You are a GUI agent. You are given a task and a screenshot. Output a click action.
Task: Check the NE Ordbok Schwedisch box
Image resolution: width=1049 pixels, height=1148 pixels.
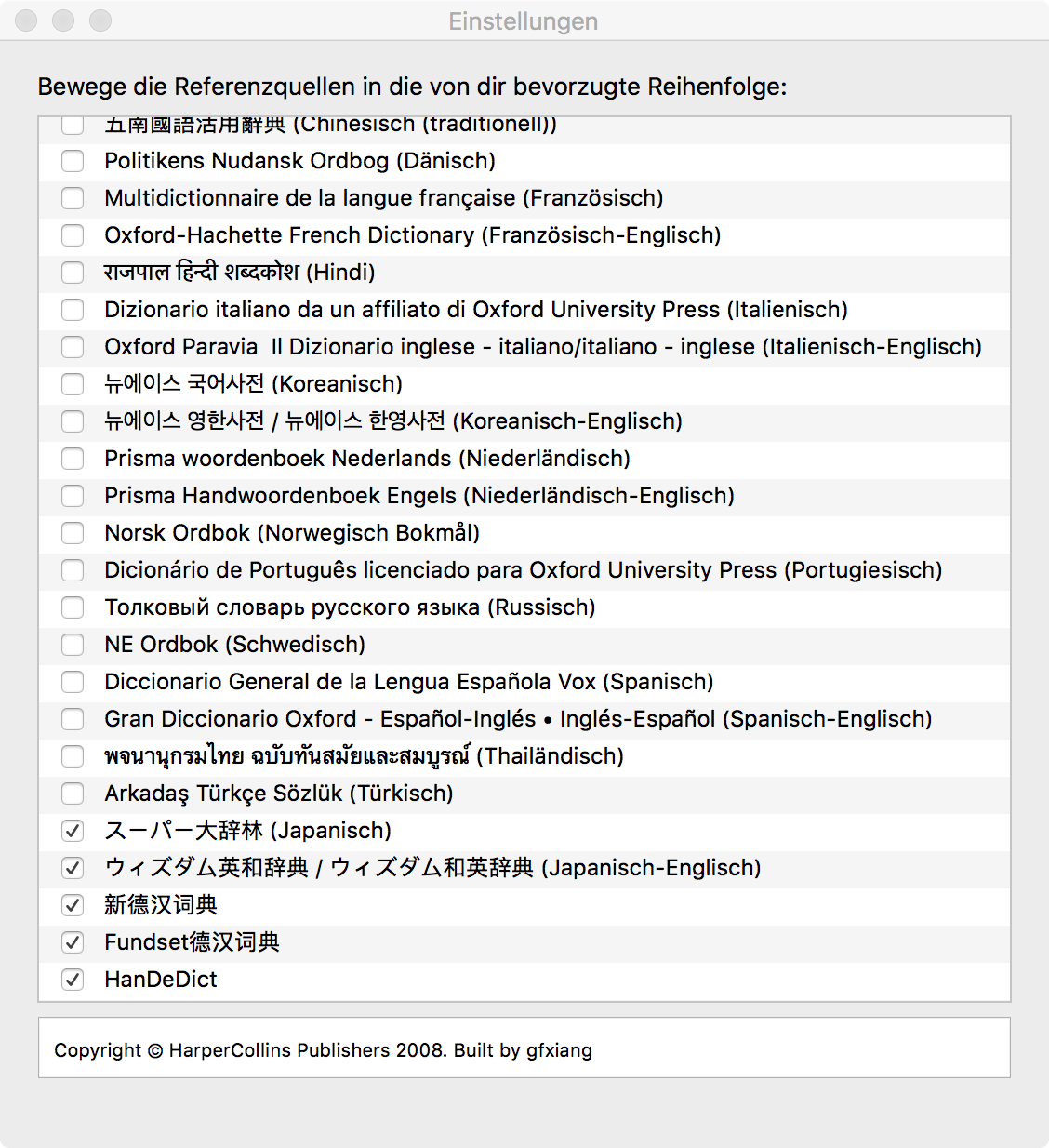tap(73, 645)
